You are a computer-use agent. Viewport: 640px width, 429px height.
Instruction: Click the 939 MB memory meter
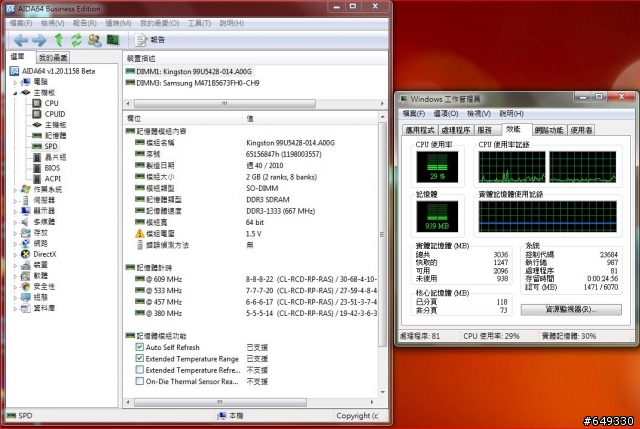pos(437,217)
